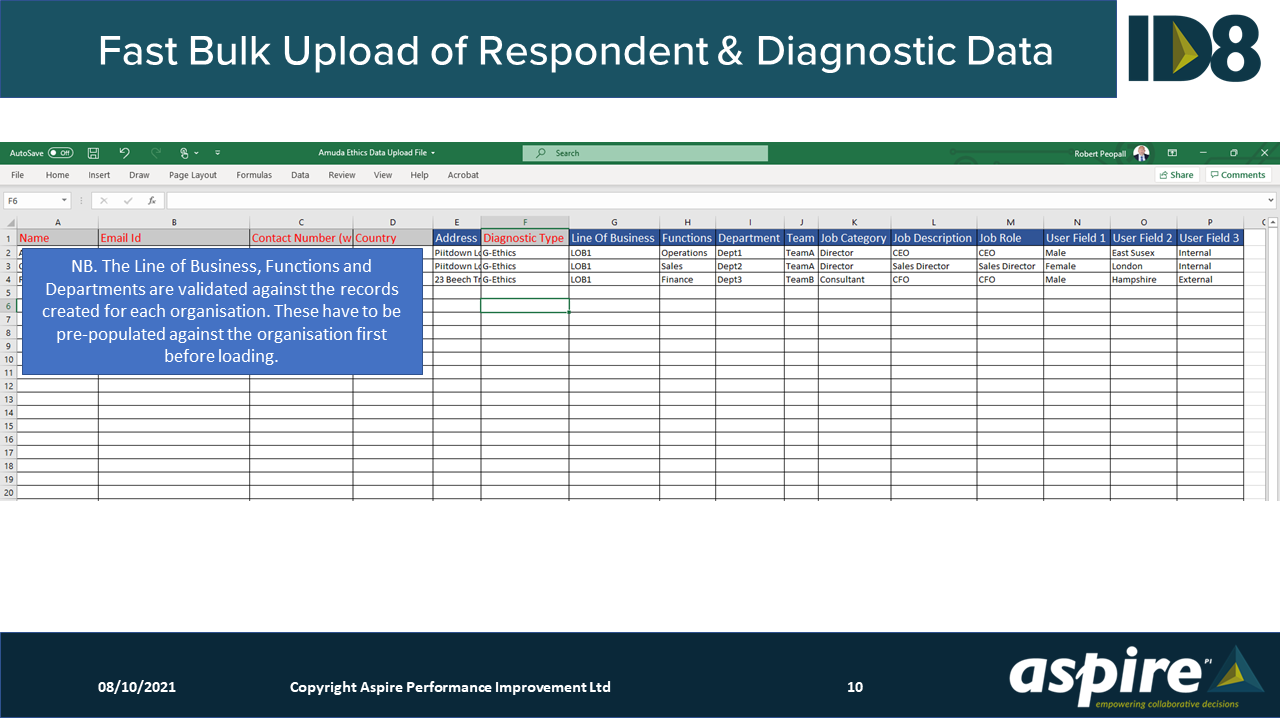
Task: Open Ribbon Display Options icon
Action: pyautogui.click(x=1172, y=153)
